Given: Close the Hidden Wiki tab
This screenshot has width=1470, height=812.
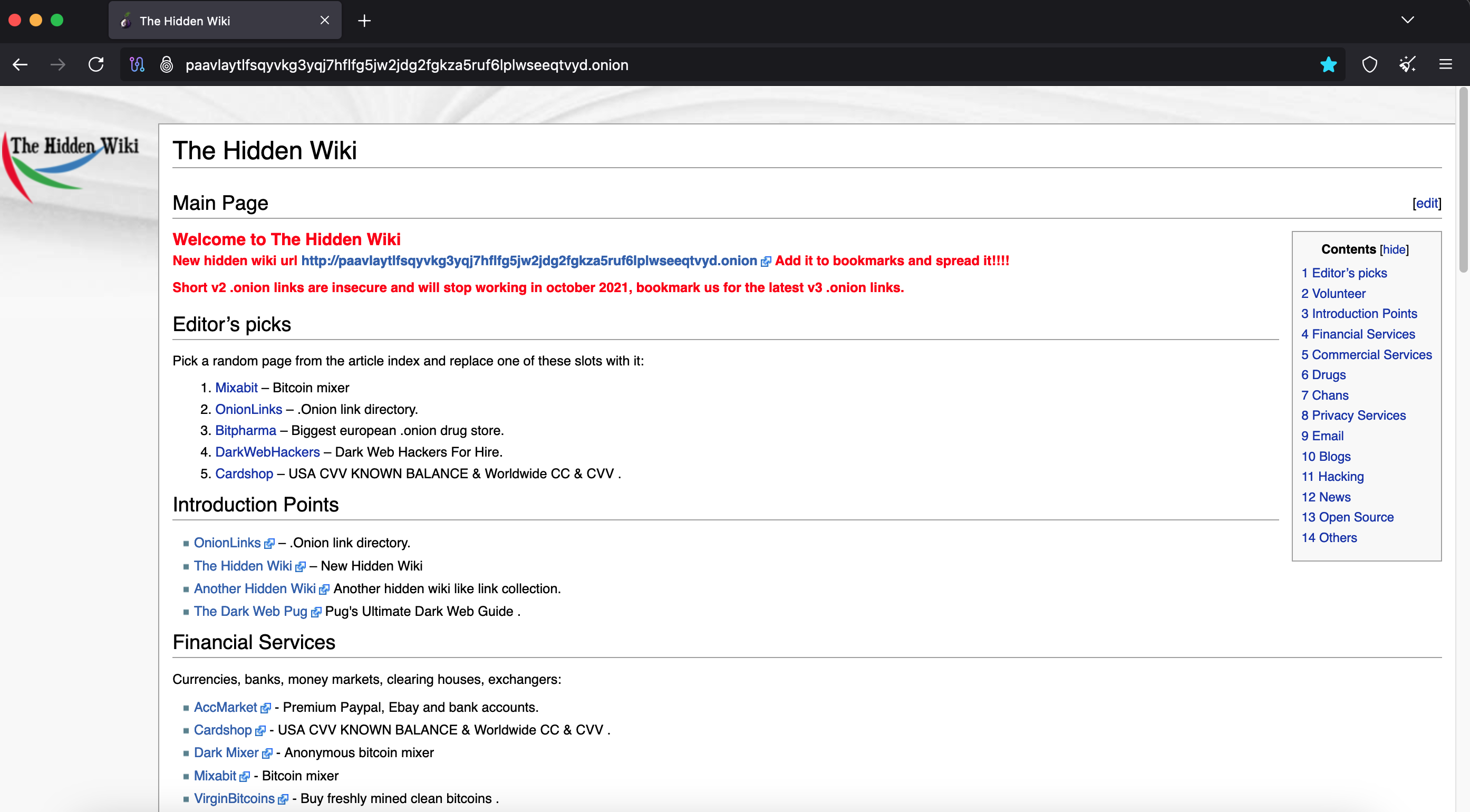Looking at the screenshot, I should click(x=325, y=21).
